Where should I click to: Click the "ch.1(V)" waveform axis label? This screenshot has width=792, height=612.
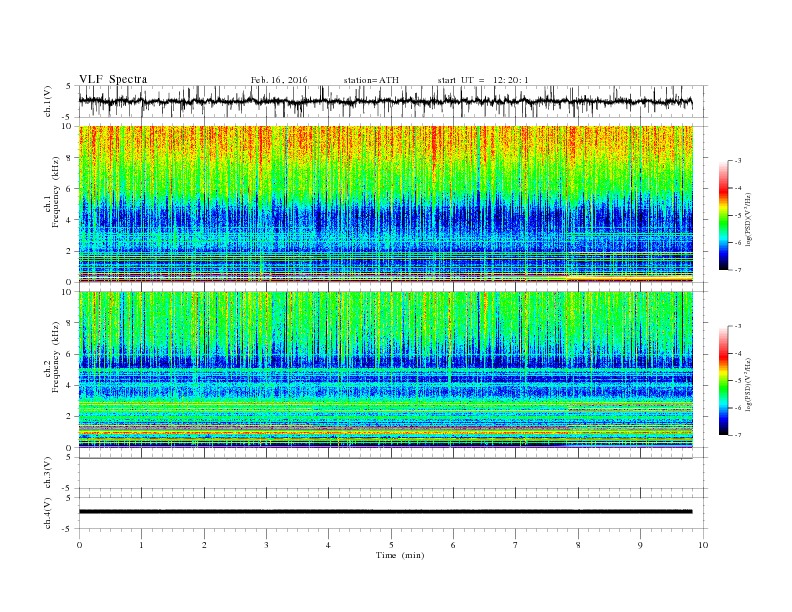click(48, 101)
